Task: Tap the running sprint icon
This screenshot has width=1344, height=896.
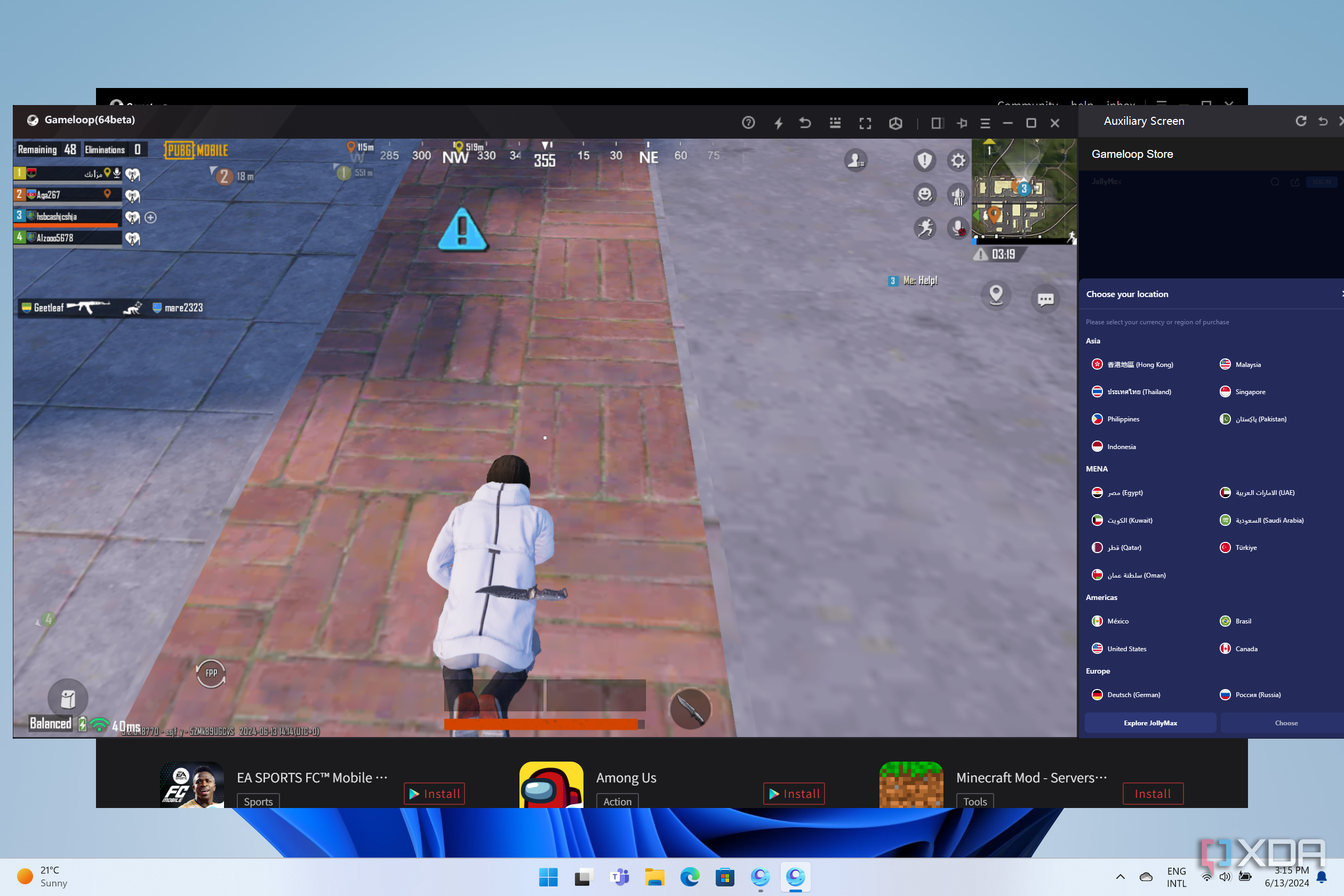Action: coord(925,228)
